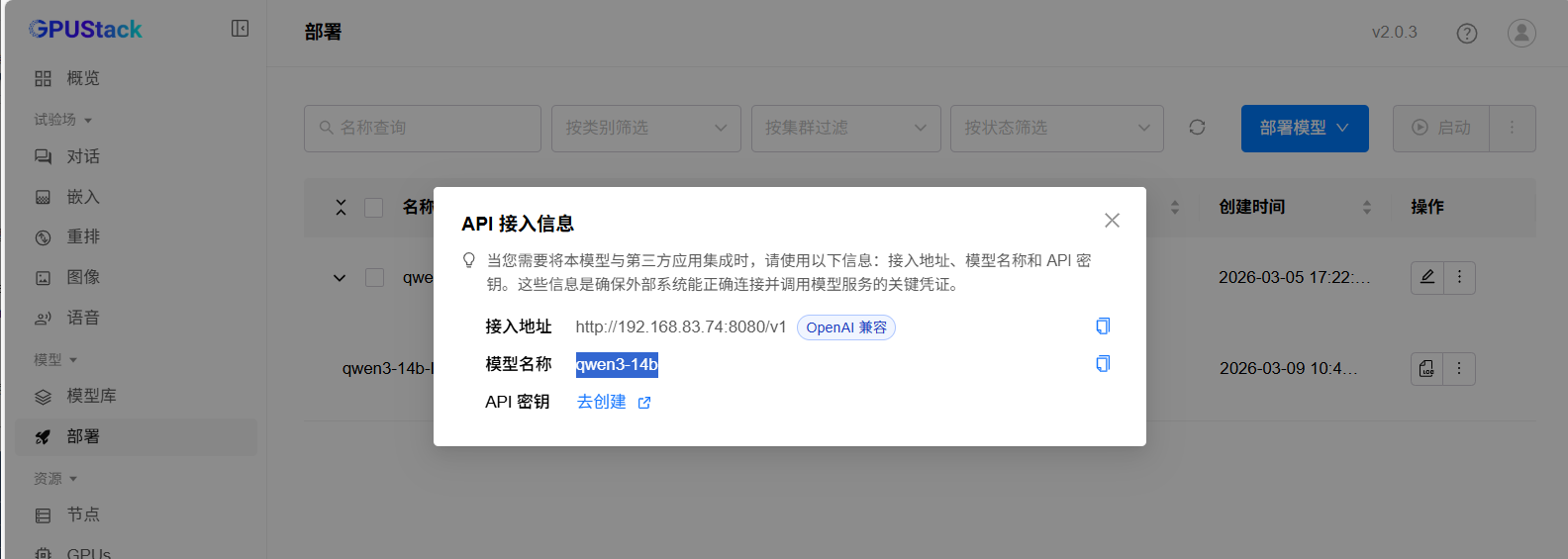Click the Deploy Model (部署模型) dropdown button

pos(1305,129)
